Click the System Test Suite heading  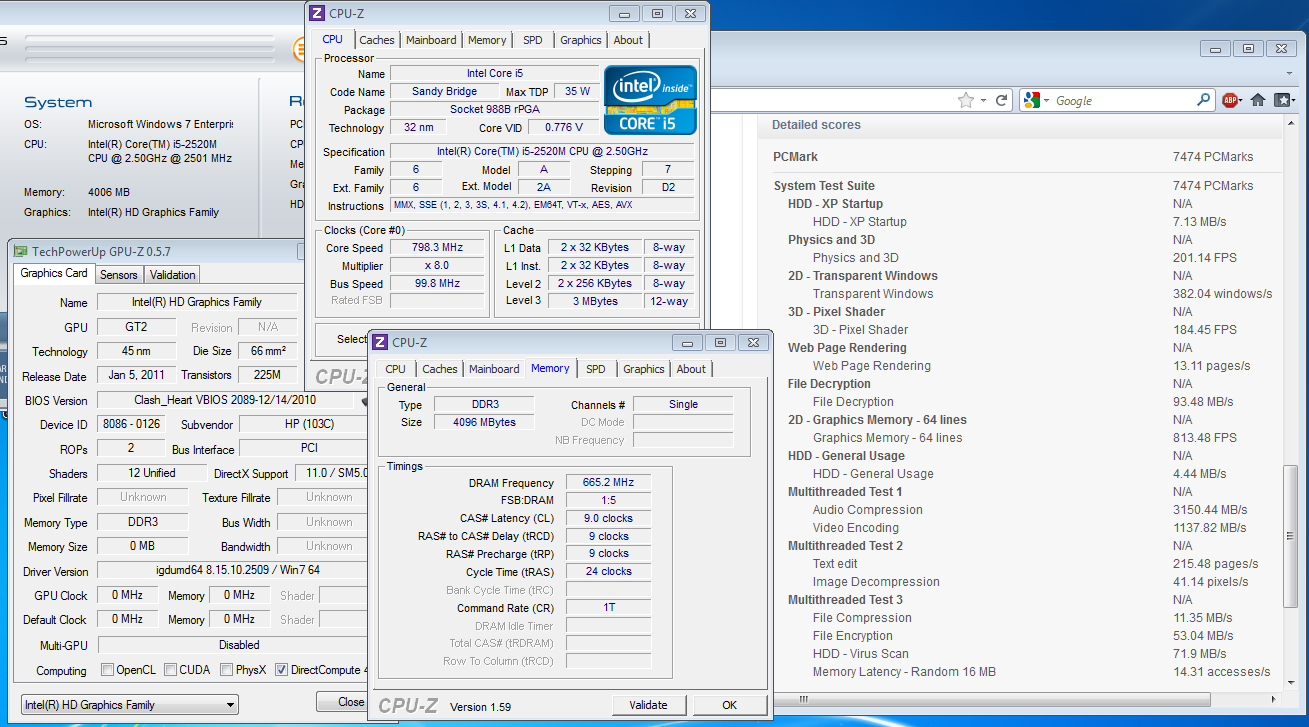pyautogui.click(x=824, y=186)
